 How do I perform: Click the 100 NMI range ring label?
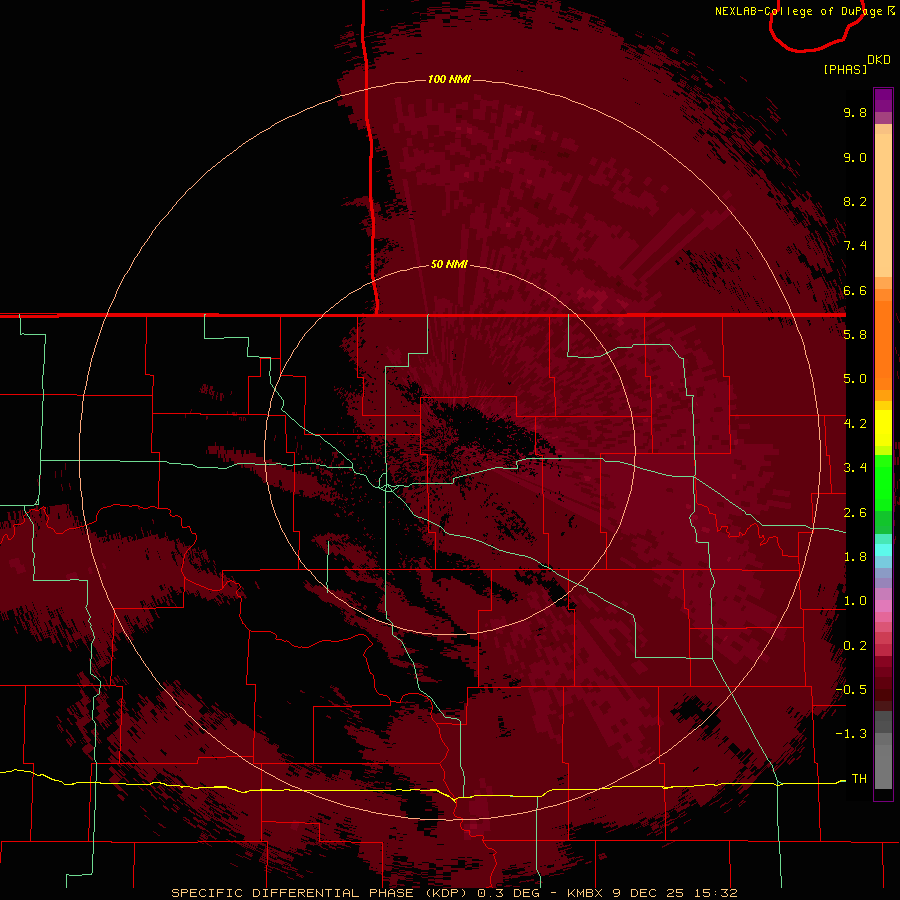[449, 79]
